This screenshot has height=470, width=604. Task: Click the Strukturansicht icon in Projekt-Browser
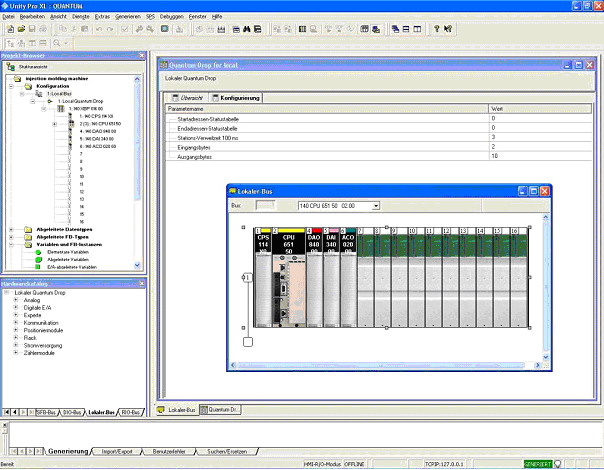tap(11, 67)
